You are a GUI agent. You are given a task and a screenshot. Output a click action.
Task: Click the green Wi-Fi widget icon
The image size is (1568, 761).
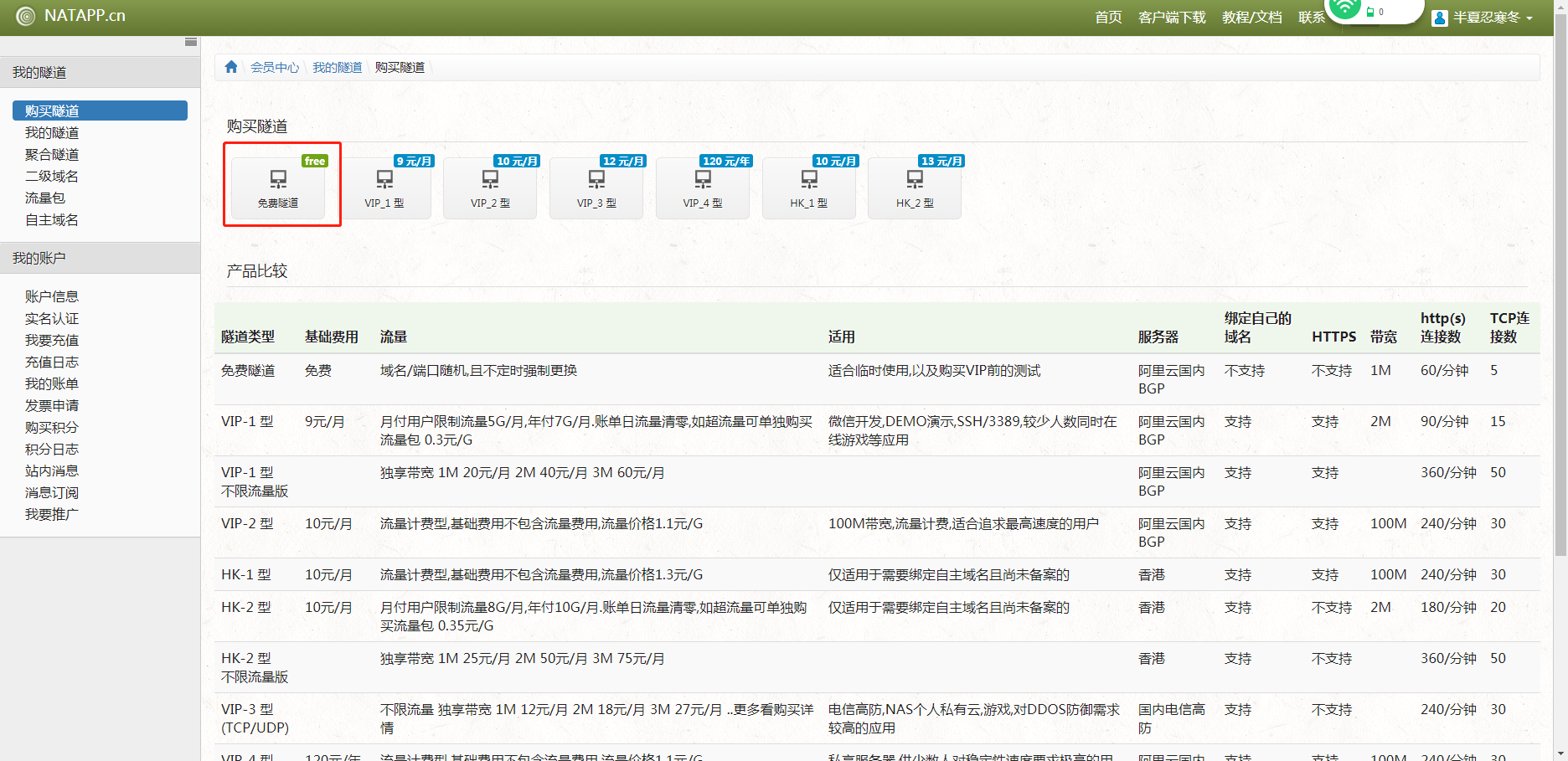coord(1345,8)
